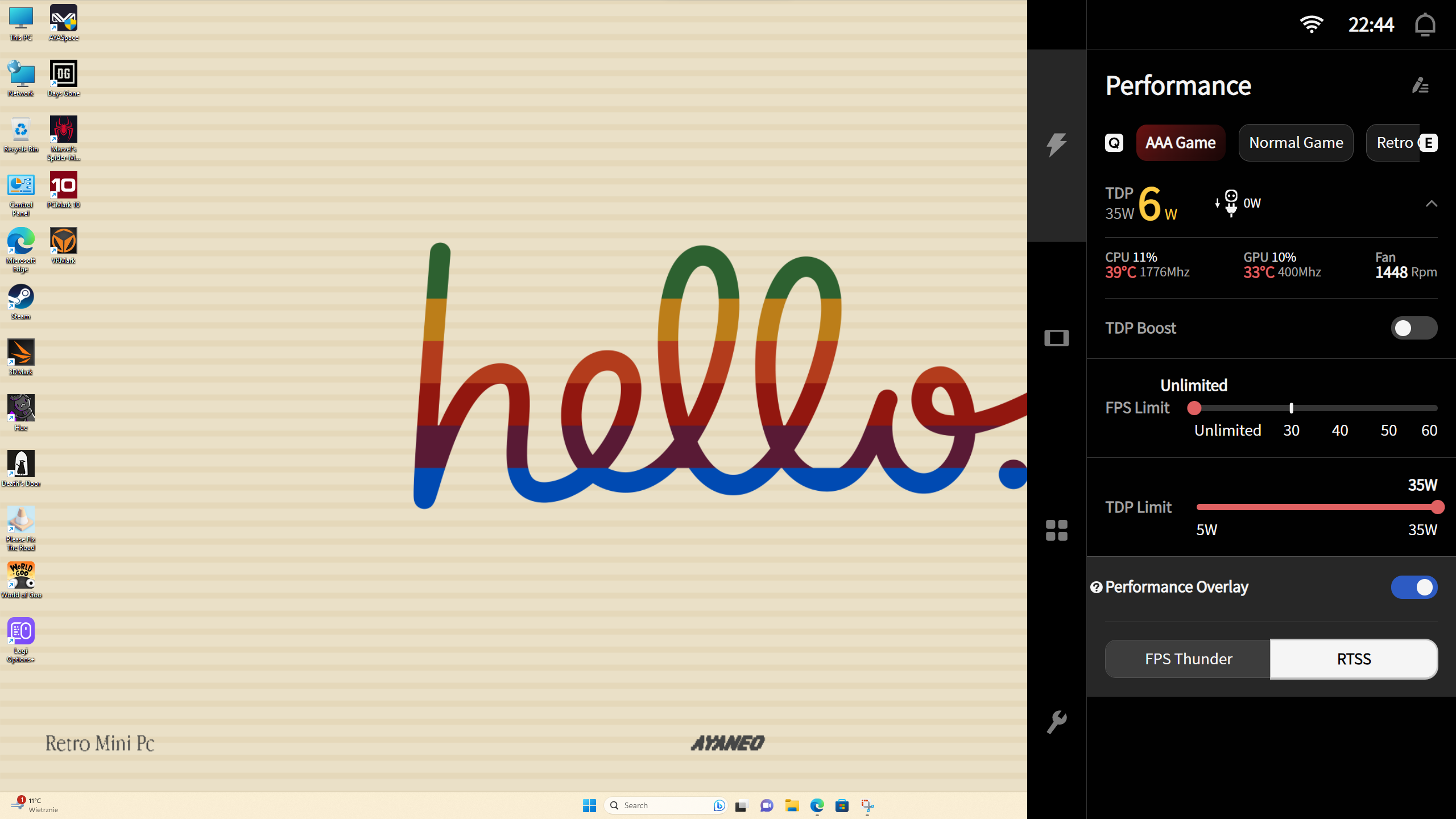Click the edit pencil icon beside Performance
Screen dimensions: 1456x819
tap(1420, 86)
